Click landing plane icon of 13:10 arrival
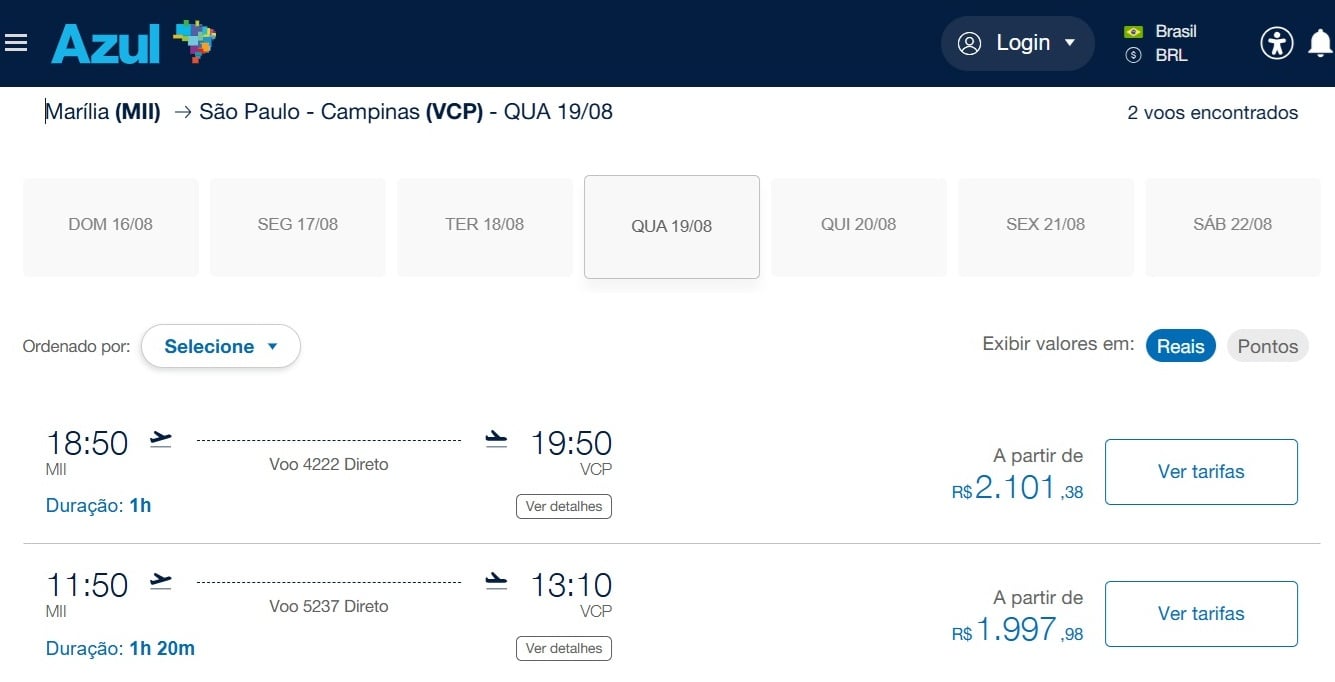The height and width of the screenshot is (682, 1335). [496, 581]
